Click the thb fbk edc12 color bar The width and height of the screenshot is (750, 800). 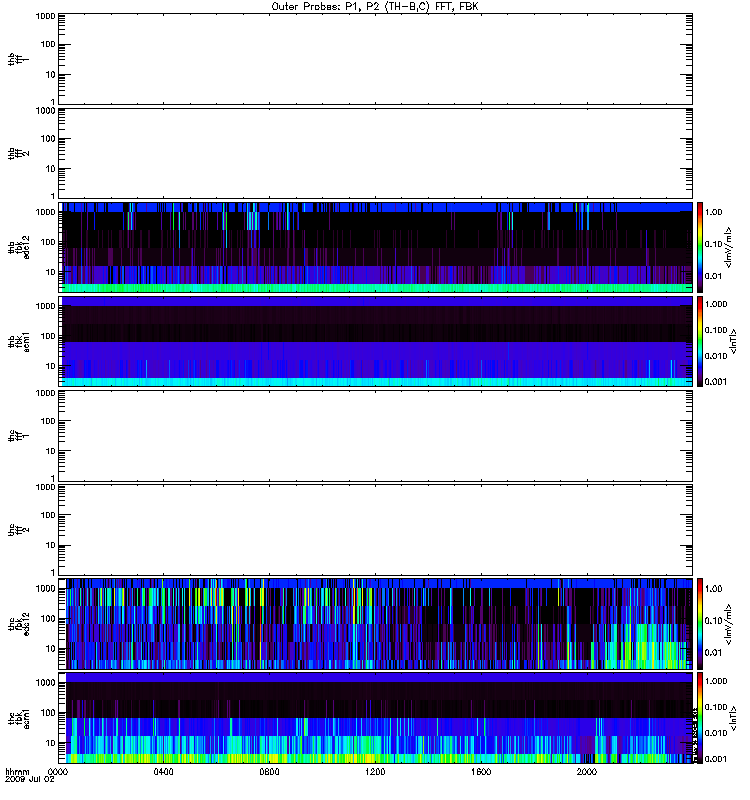700,247
